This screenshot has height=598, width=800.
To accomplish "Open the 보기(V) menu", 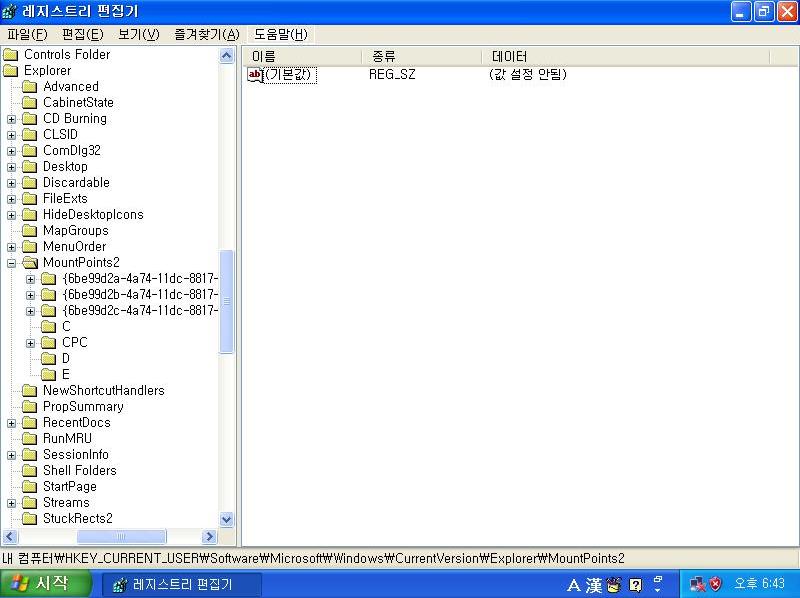I will [138, 35].
